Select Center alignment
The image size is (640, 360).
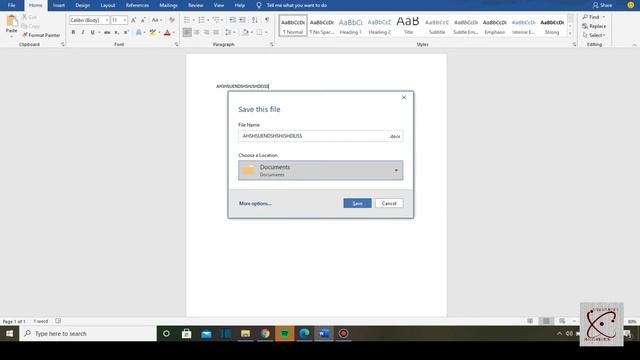point(197,32)
